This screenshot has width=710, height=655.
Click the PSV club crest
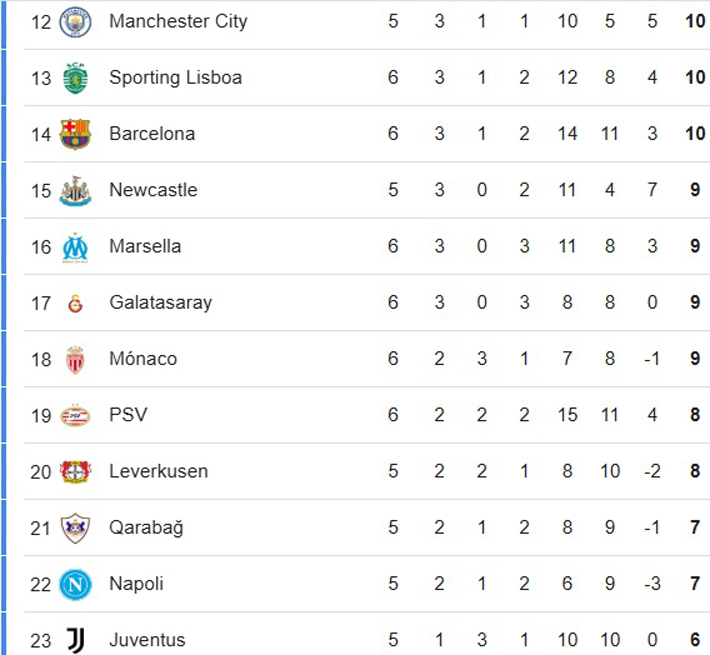[x=75, y=415]
